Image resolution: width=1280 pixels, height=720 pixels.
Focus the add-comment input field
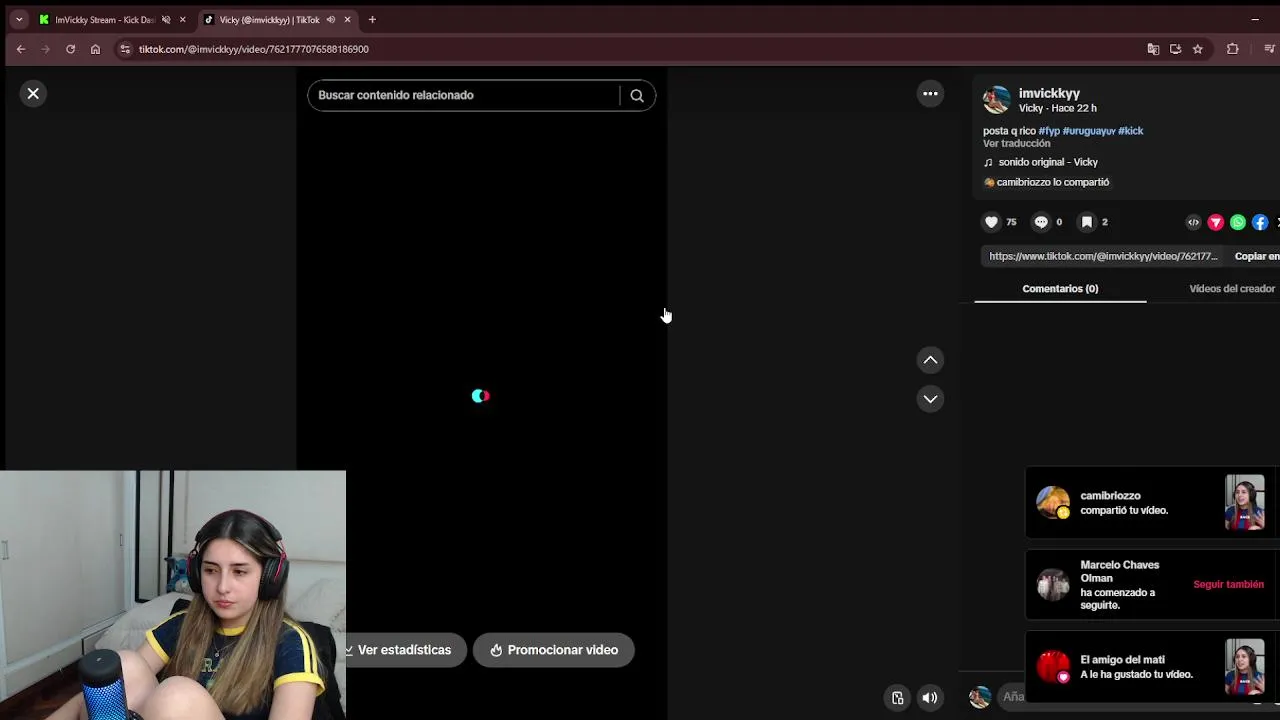coord(1140,697)
